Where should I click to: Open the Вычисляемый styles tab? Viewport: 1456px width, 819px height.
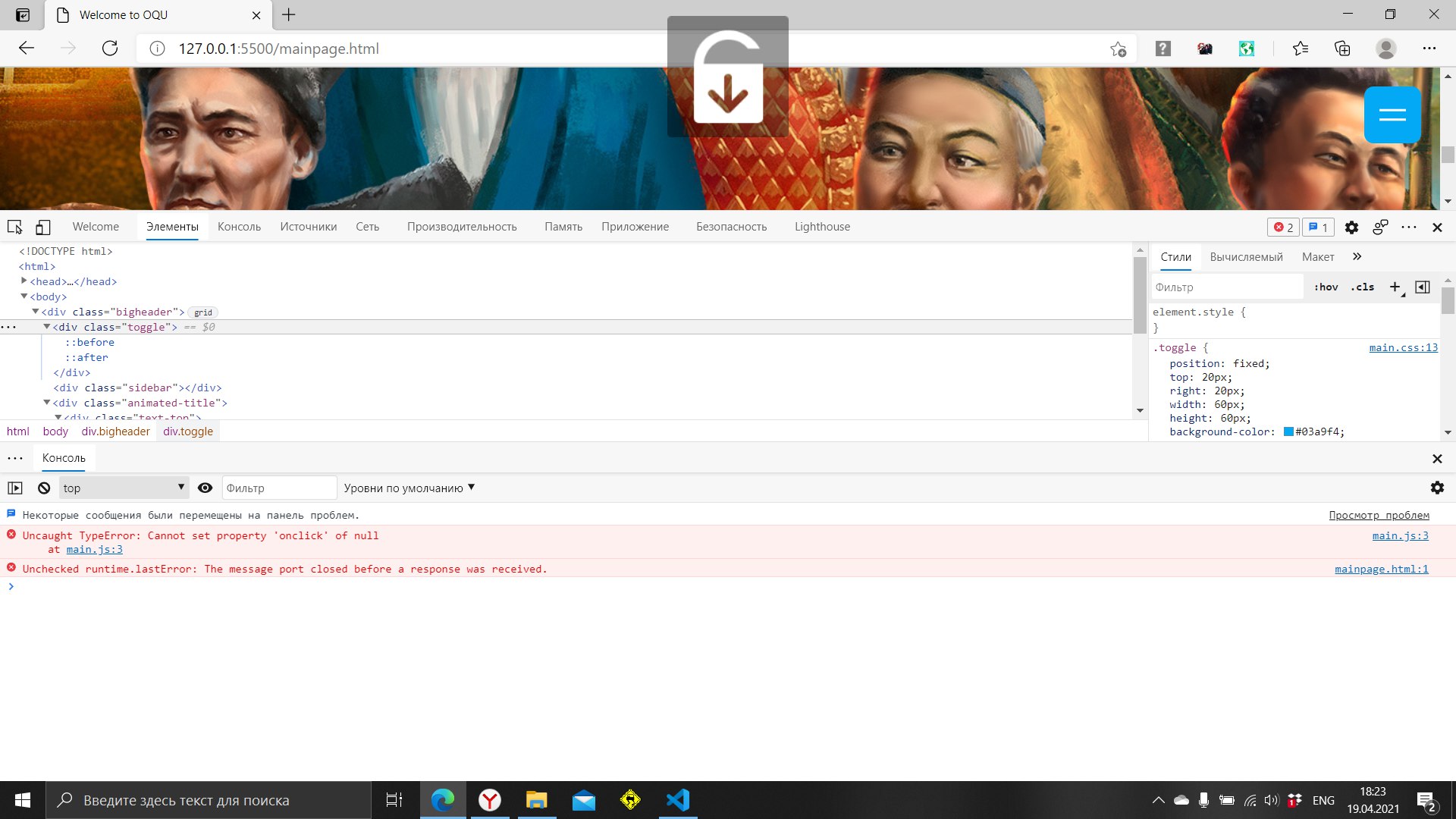tap(1246, 257)
